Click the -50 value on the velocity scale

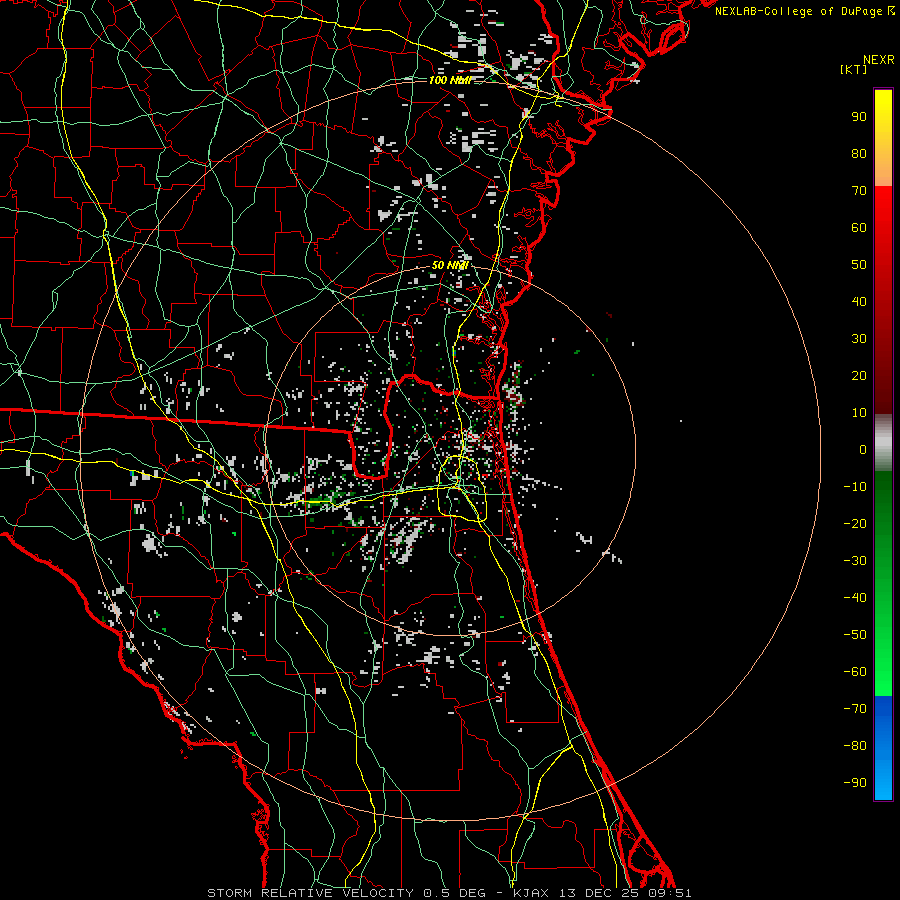click(x=855, y=635)
